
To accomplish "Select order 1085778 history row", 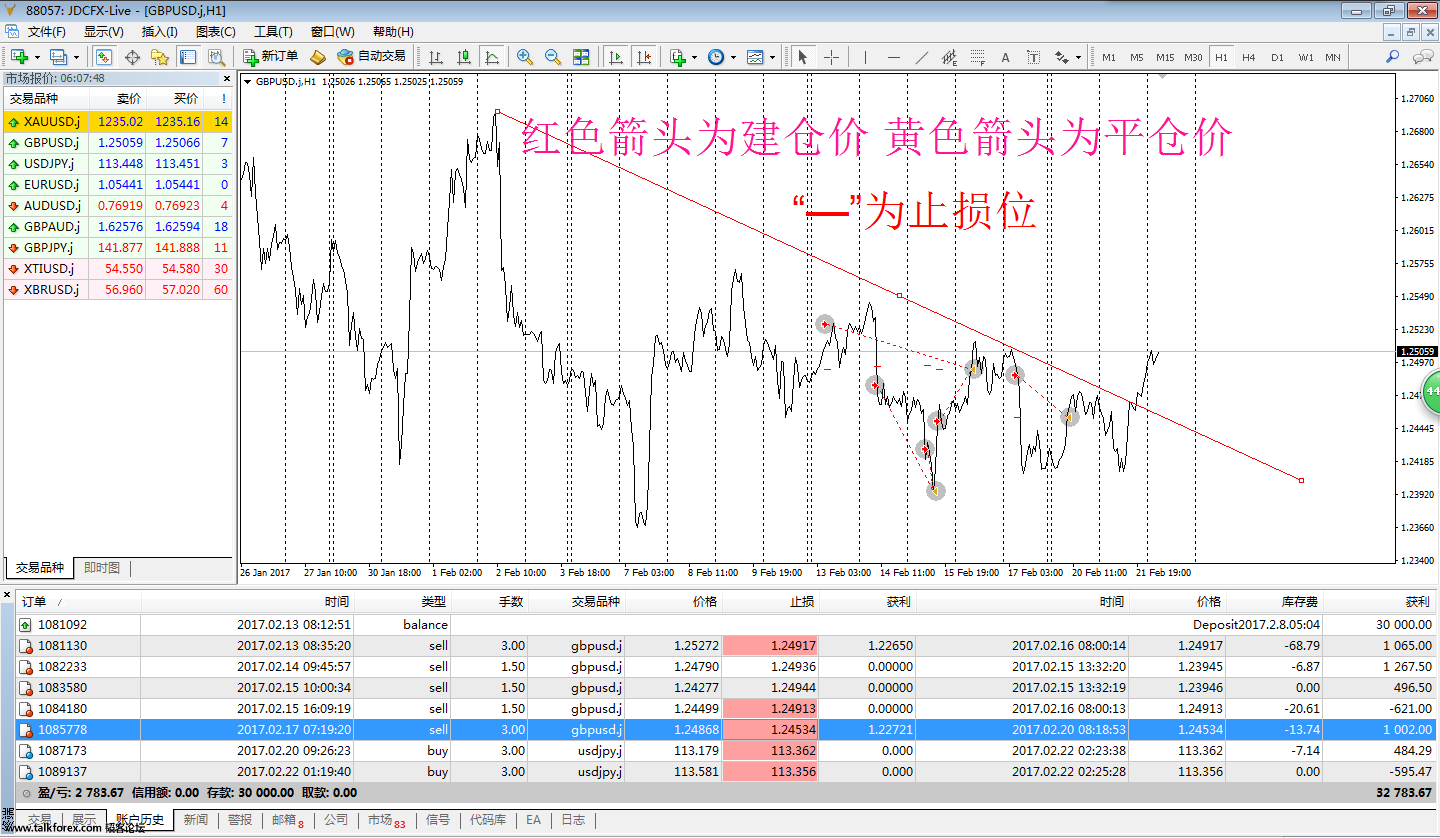I will point(727,730).
